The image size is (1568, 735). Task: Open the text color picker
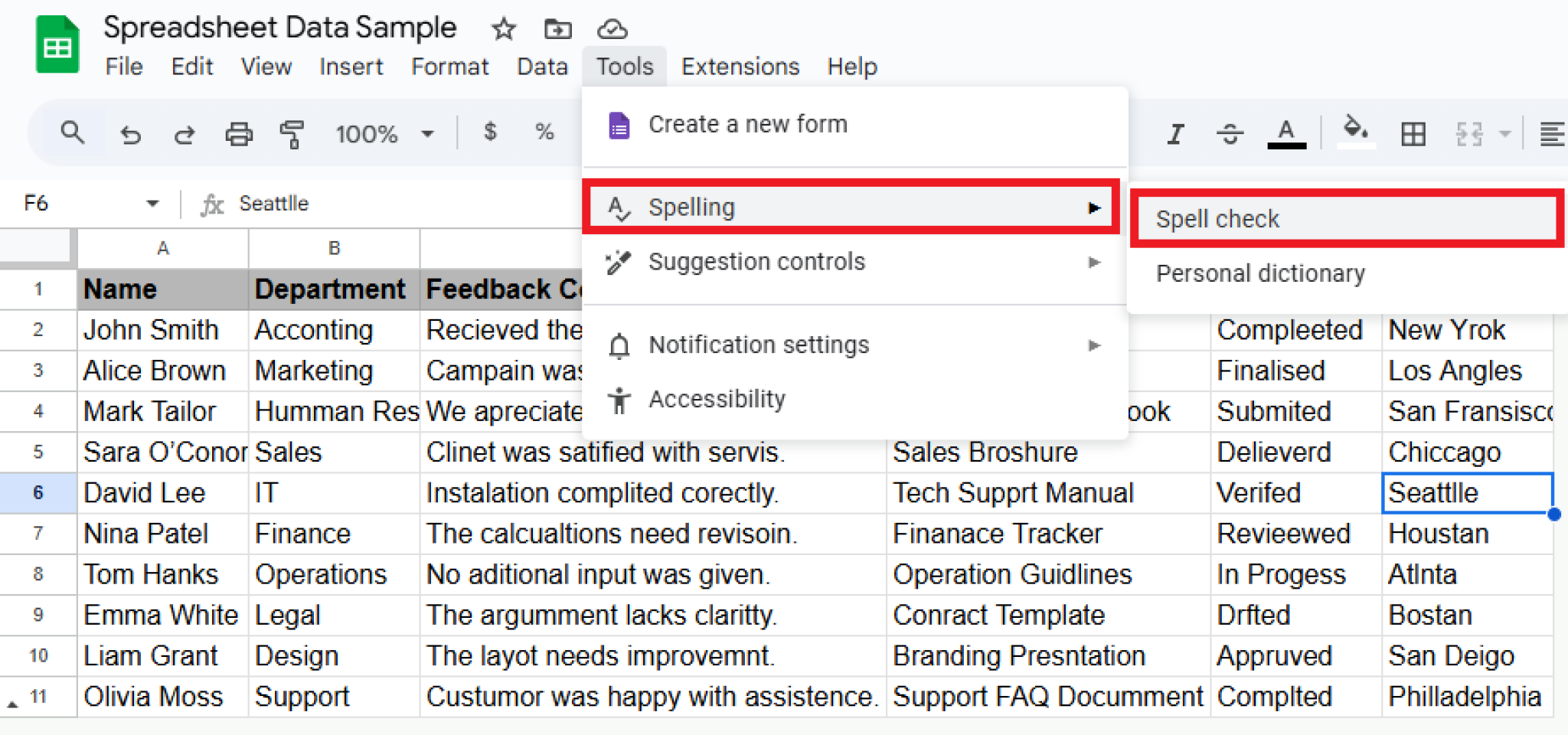tap(1286, 134)
